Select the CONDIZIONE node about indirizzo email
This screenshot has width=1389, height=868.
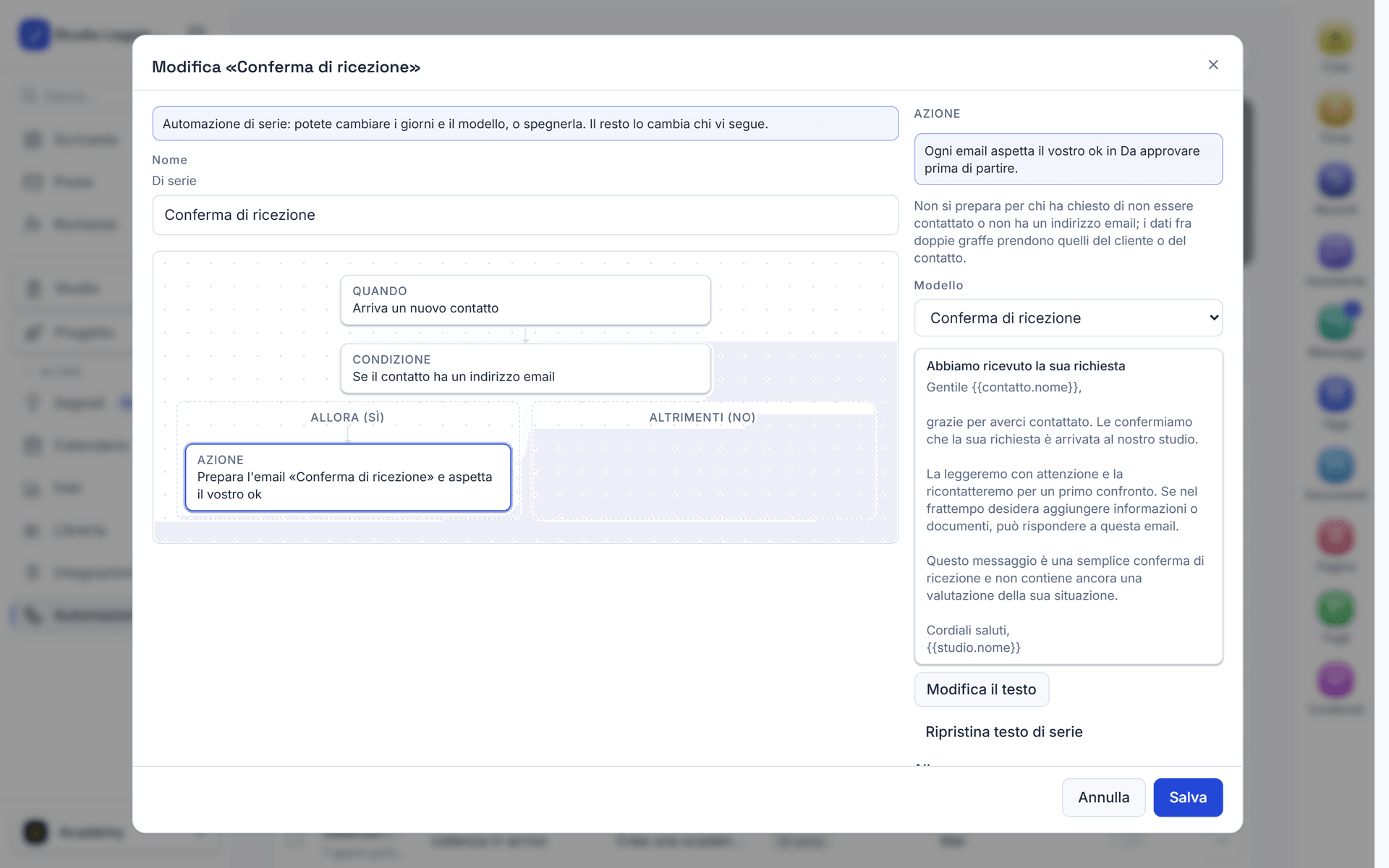(525, 368)
